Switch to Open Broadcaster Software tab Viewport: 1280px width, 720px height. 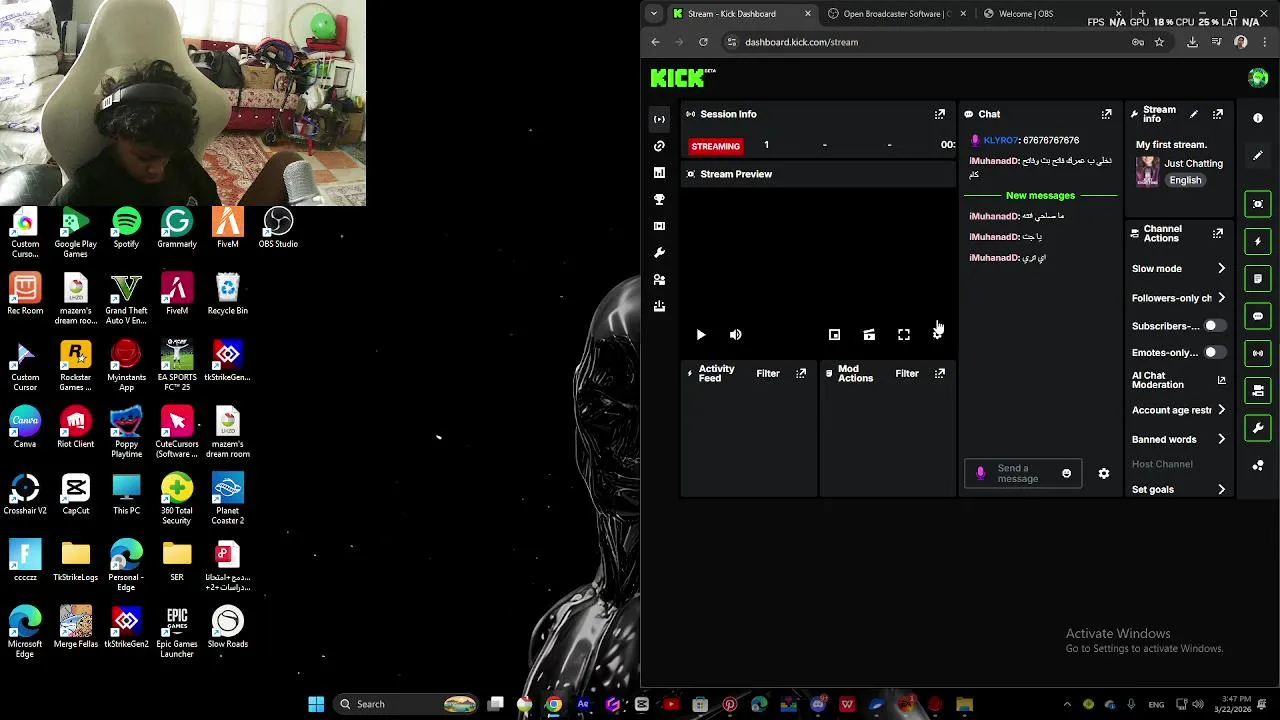click(x=897, y=14)
